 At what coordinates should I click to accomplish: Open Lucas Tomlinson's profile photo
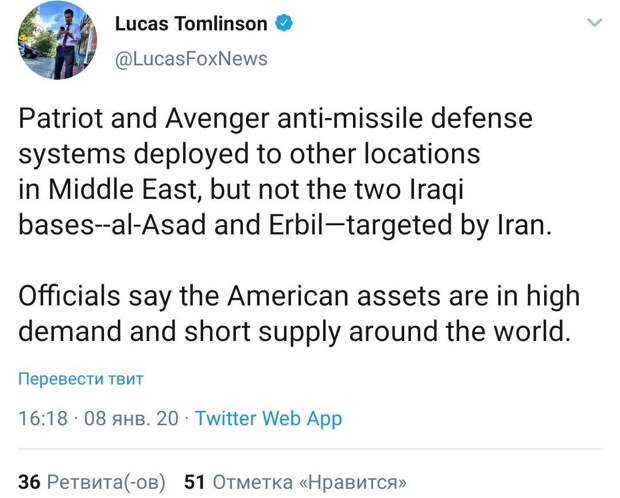click(57, 40)
